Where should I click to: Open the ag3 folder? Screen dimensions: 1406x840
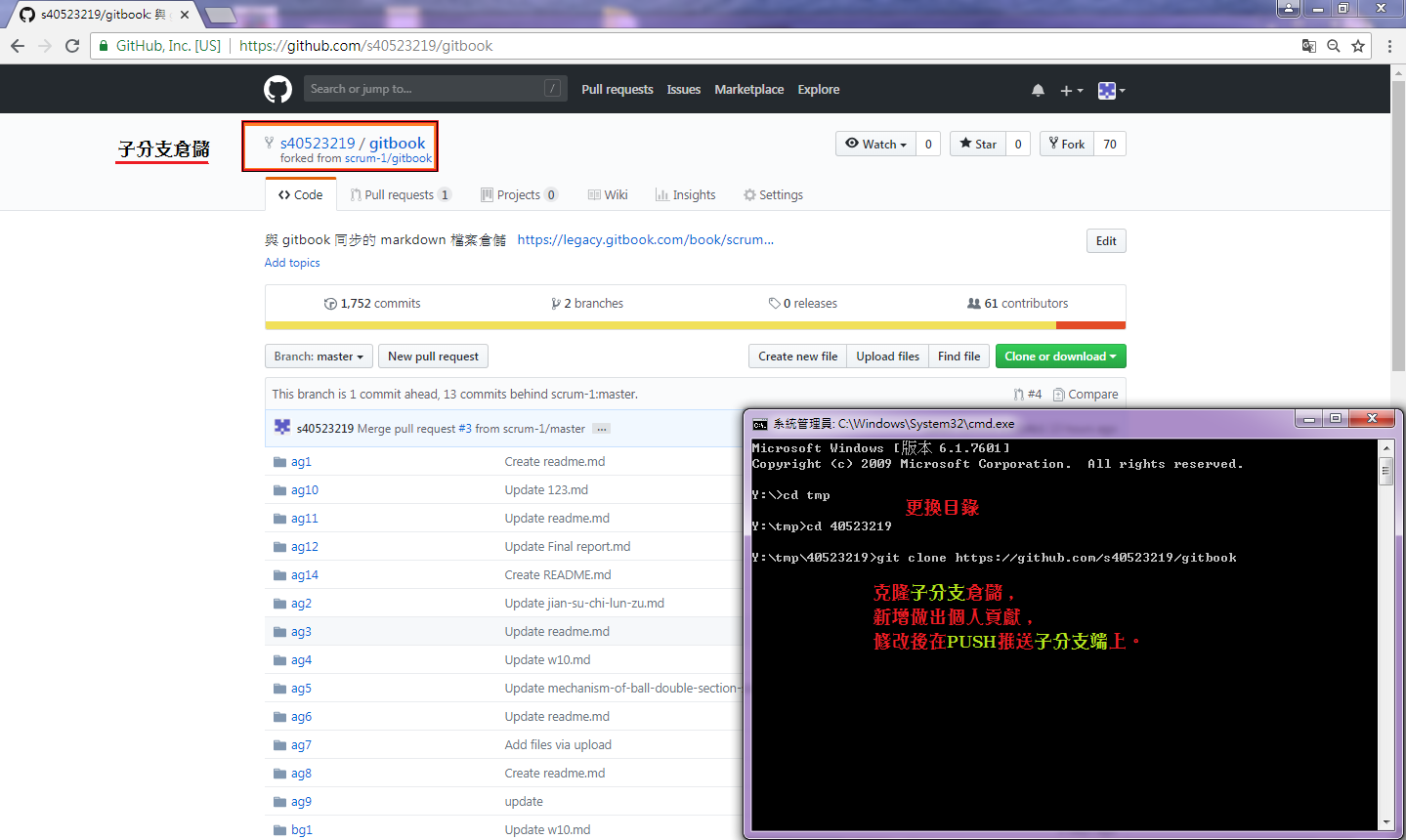click(x=301, y=632)
